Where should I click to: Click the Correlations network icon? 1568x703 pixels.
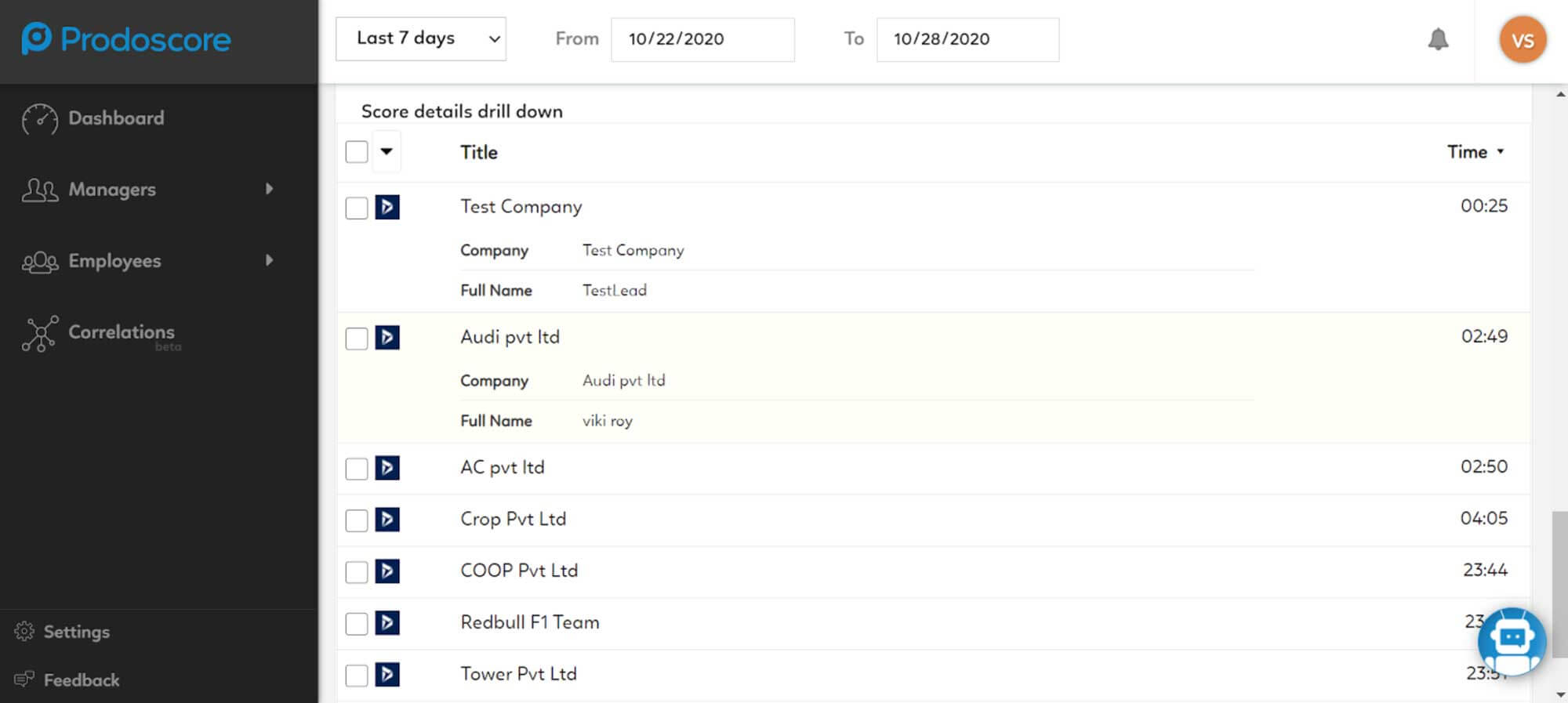(40, 334)
